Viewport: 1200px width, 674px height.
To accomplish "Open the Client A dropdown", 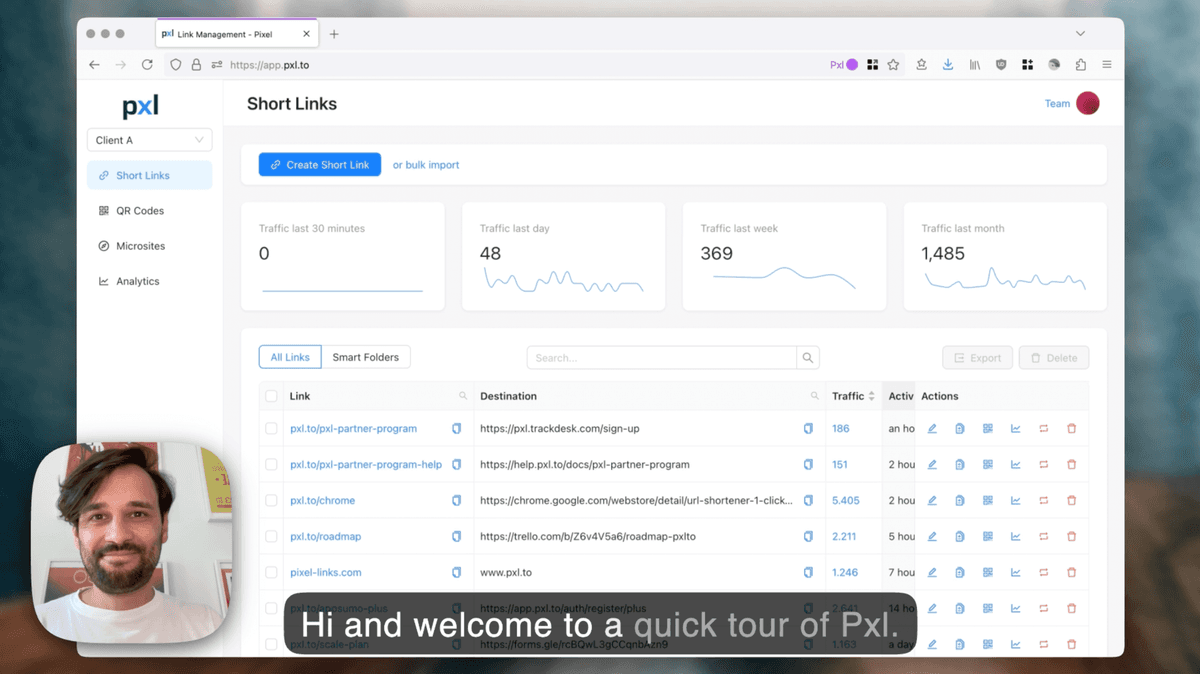I will click(149, 140).
